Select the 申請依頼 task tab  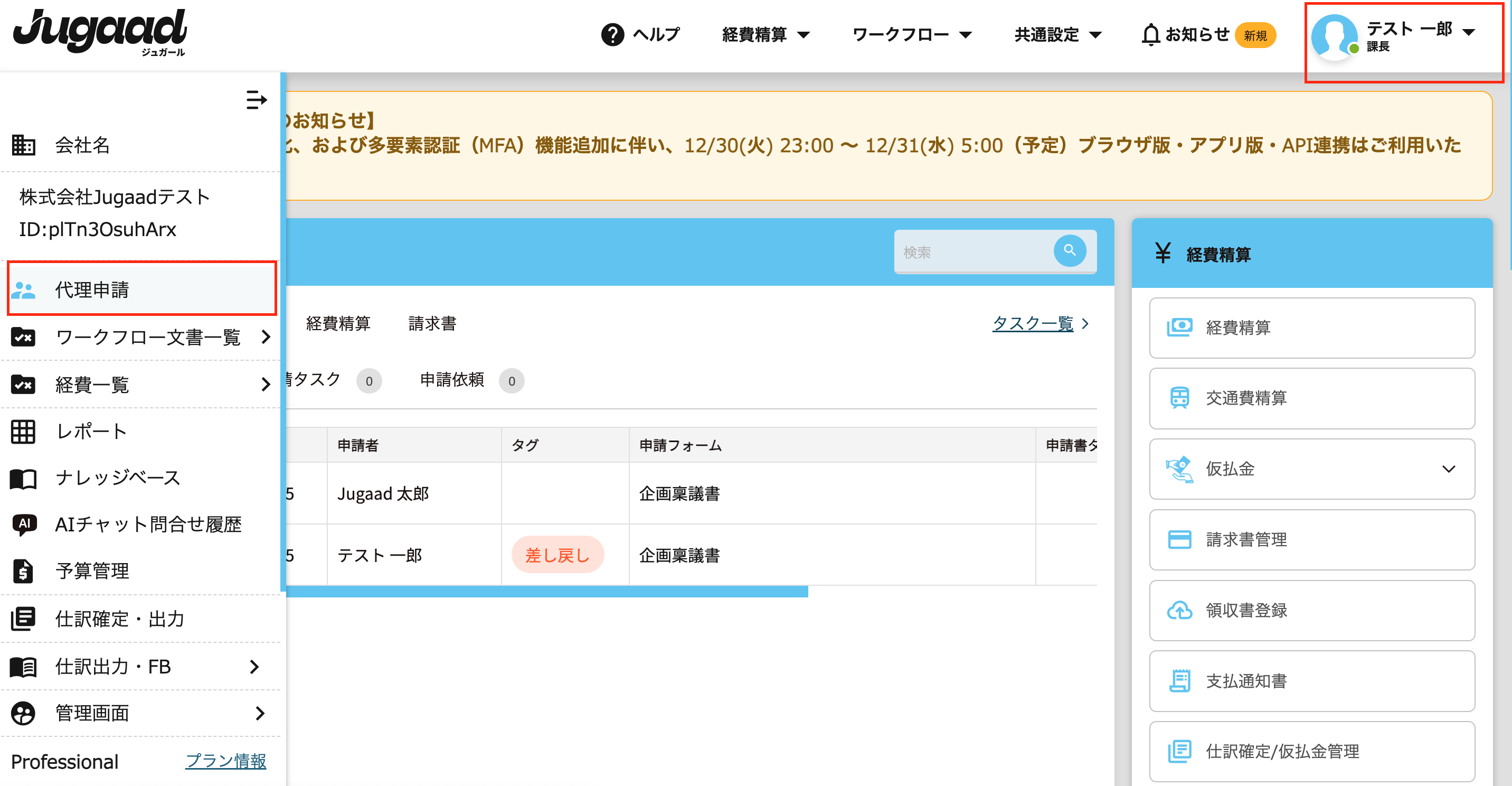pos(452,380)
